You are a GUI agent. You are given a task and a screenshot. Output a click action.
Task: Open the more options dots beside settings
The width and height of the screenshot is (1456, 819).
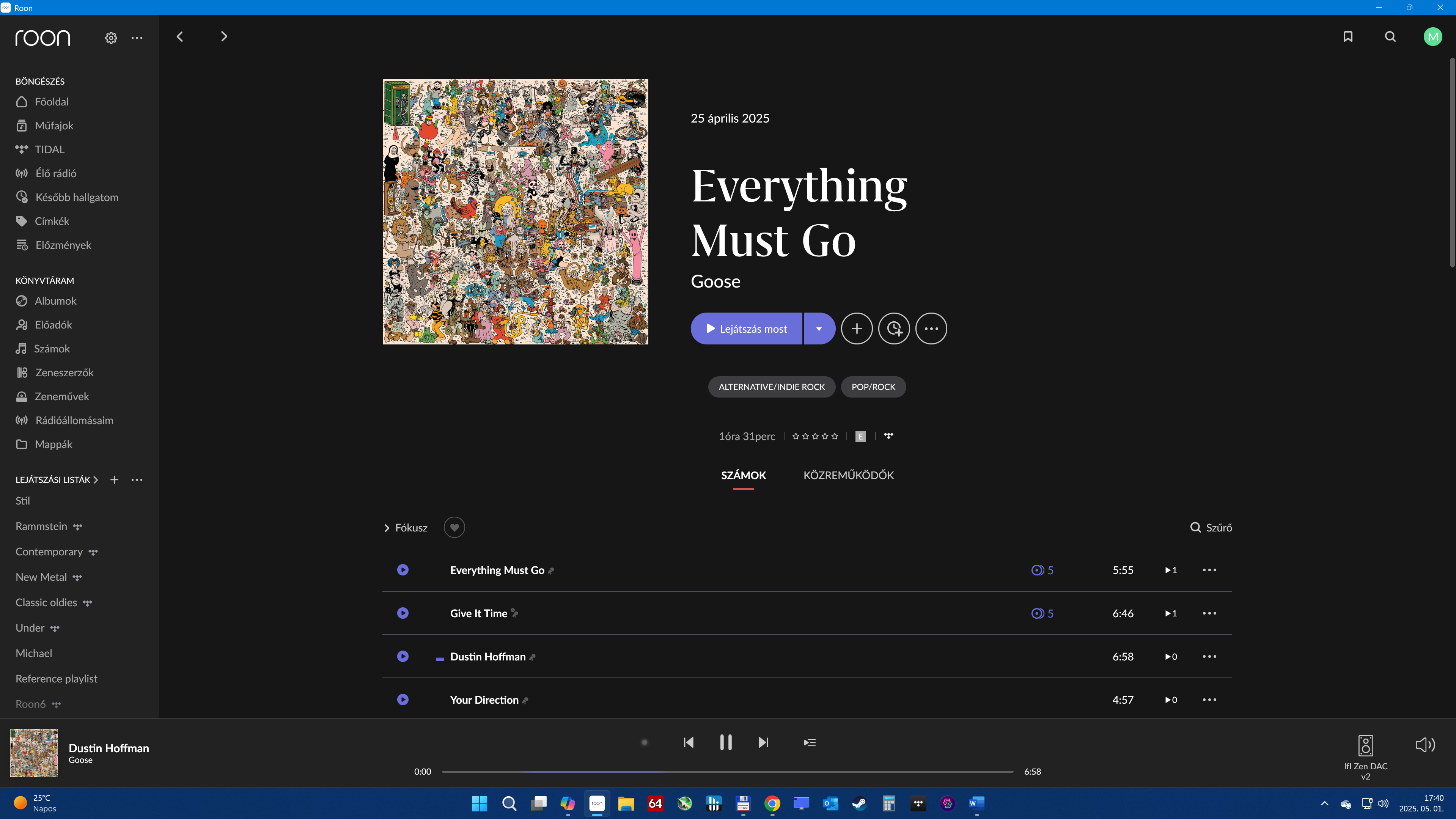[137, 38]
